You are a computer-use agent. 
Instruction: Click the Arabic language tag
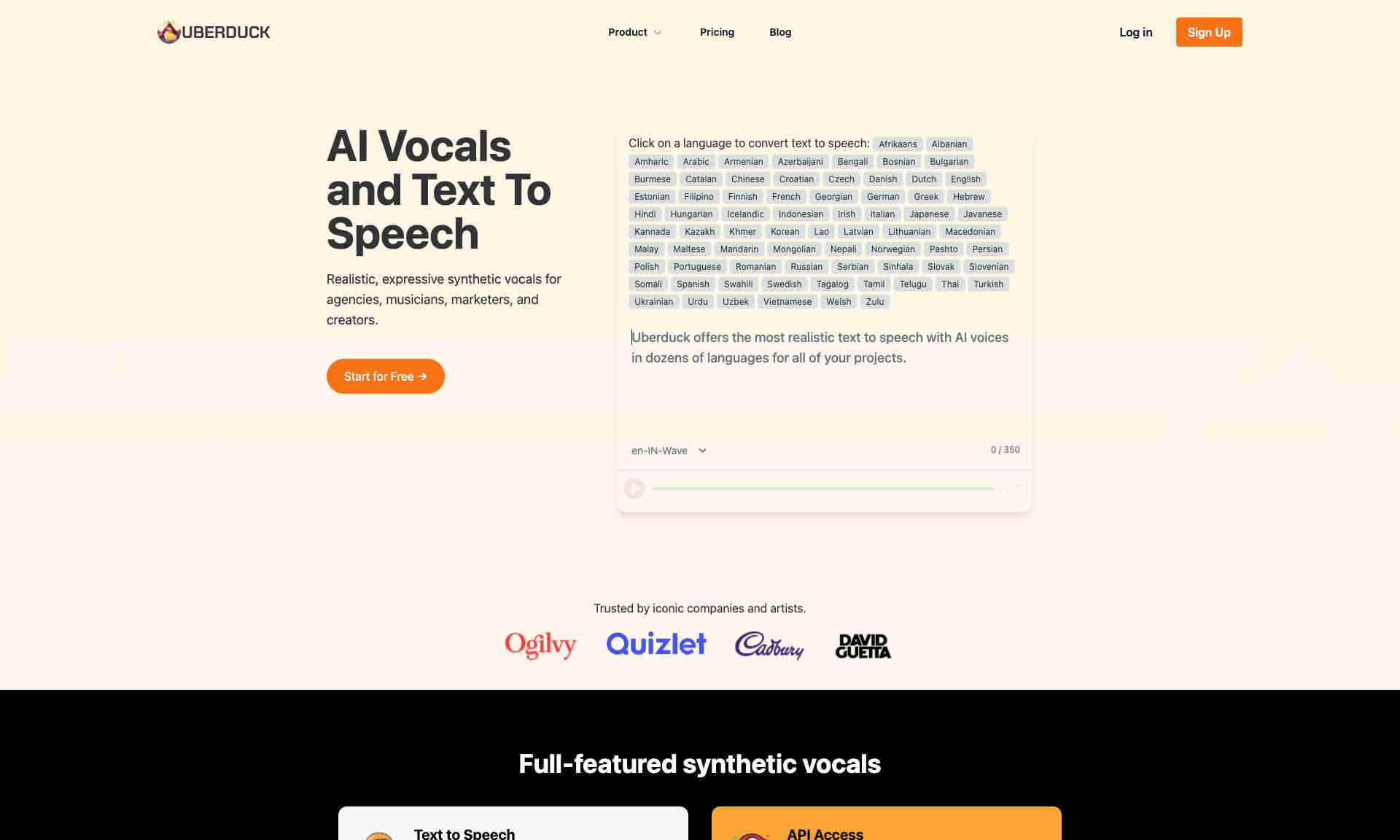click(x=696, y=161)
